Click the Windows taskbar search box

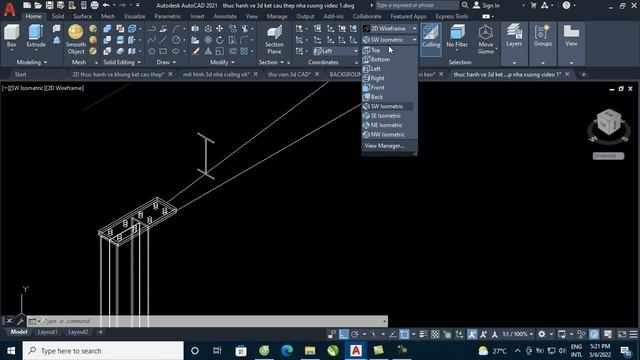point(103,351)
